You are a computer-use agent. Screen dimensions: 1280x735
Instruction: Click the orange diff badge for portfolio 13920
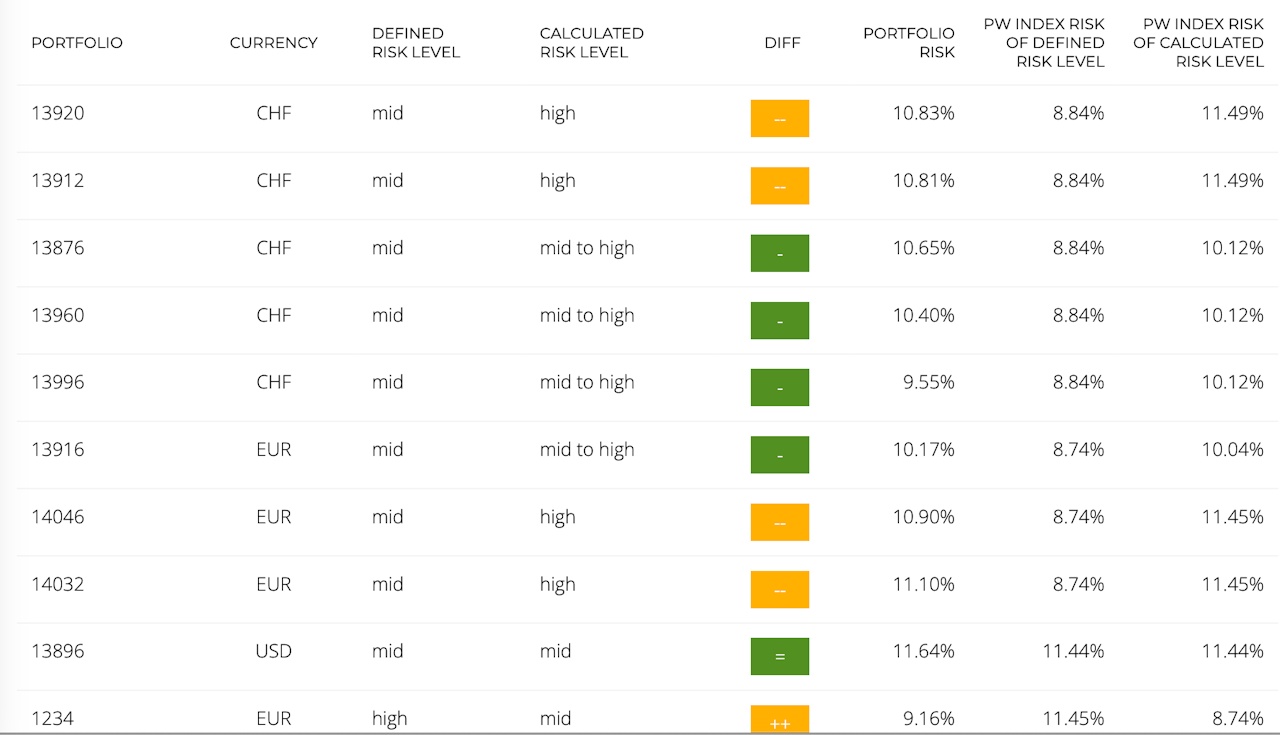tap(779, 118)
